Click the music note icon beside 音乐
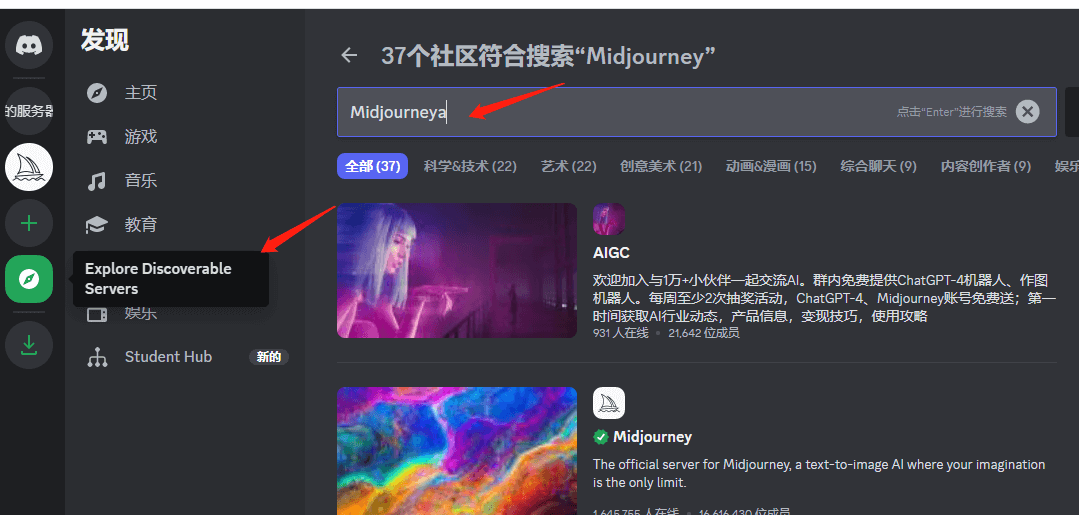Screen dimensions: 1079x515 [97, 181]
